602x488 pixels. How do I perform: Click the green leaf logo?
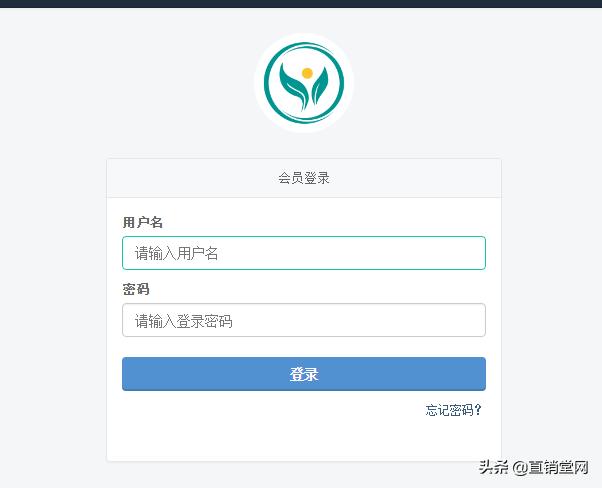click(304, 83)
